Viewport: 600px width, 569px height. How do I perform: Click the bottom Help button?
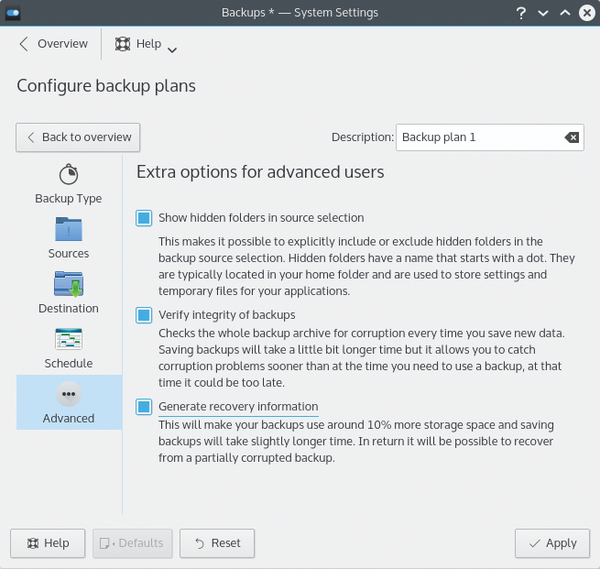48,543
